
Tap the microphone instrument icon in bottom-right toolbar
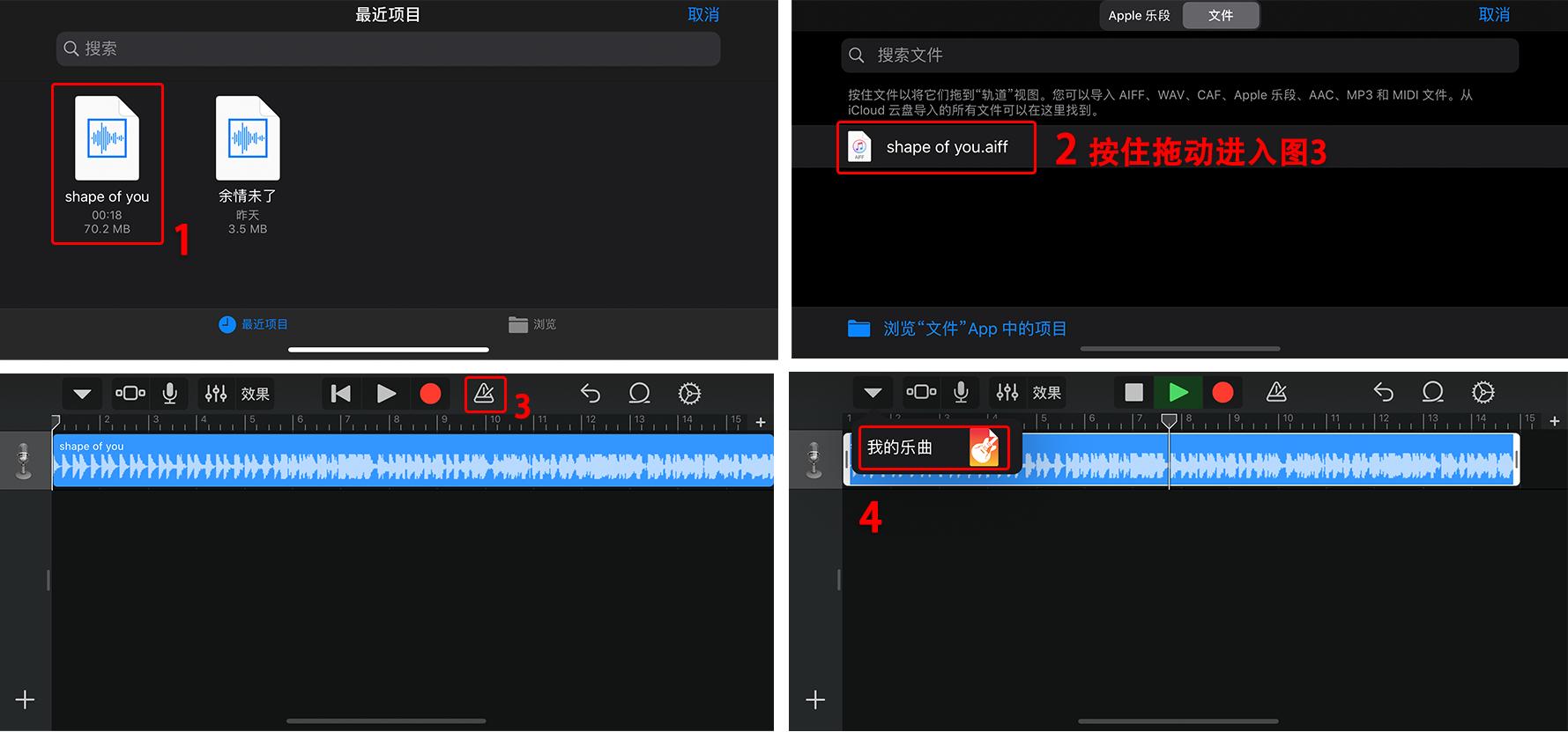(x=961, y=392)
